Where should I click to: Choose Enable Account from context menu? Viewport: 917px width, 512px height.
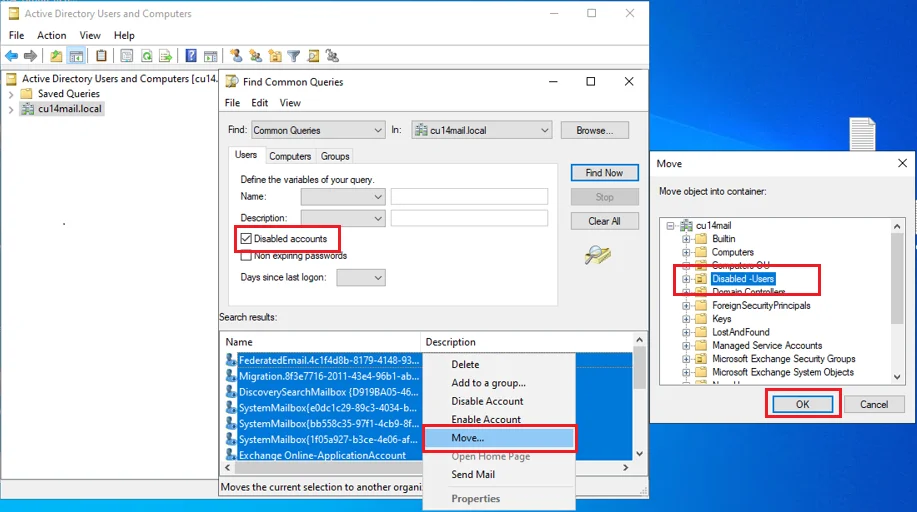(499, 420)
